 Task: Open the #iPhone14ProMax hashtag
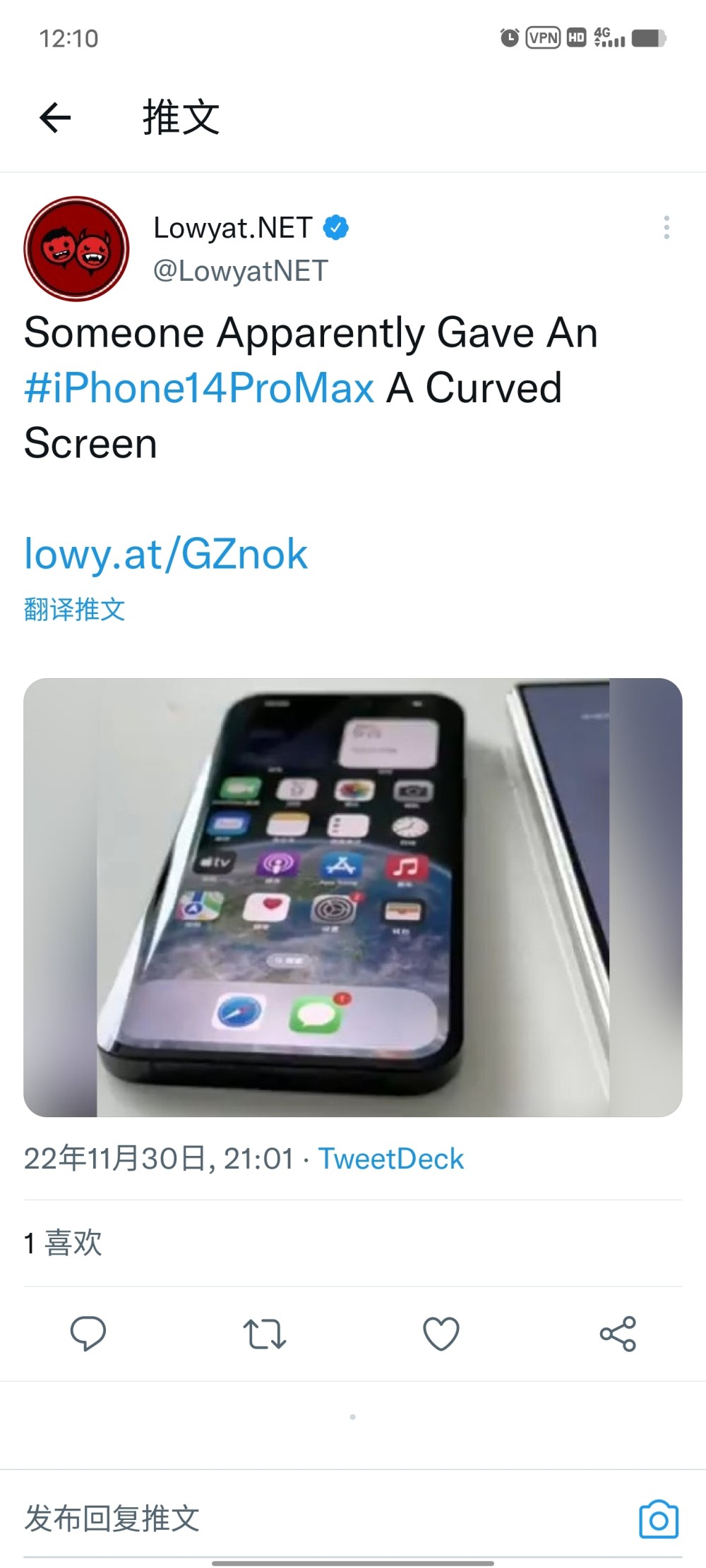point(199,387)
